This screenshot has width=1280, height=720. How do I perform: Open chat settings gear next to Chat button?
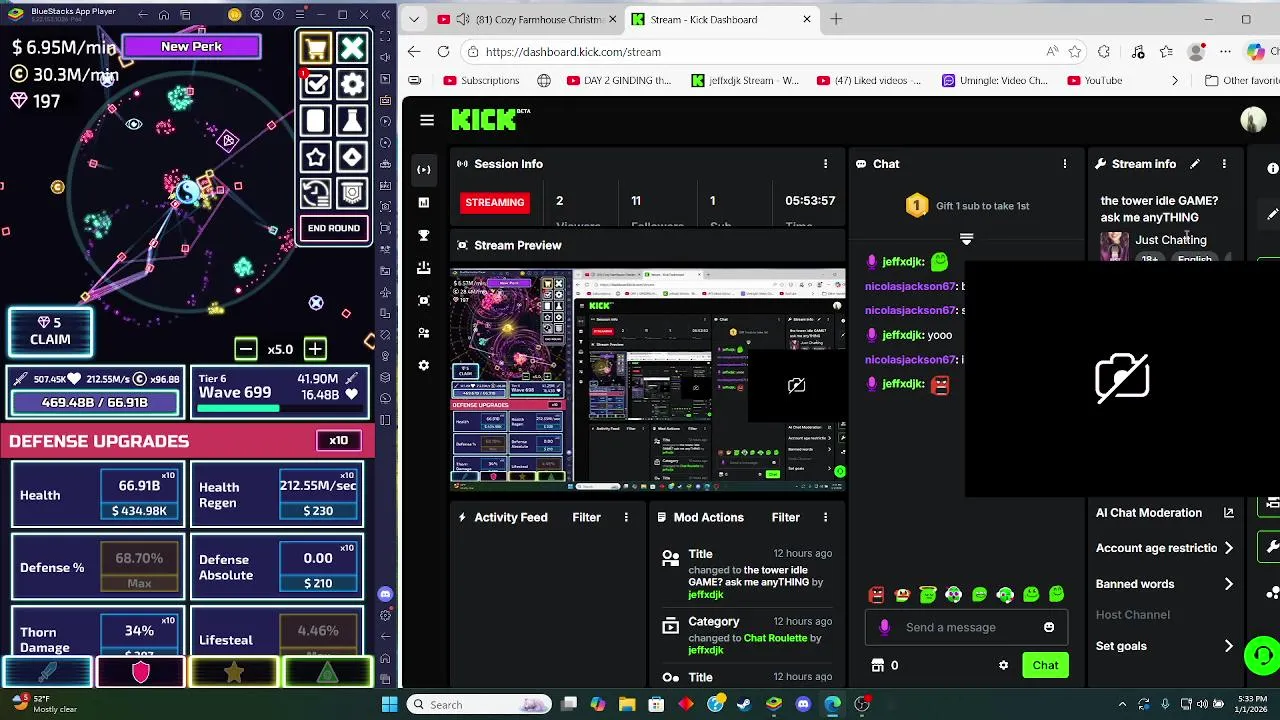click(1003, 665)
